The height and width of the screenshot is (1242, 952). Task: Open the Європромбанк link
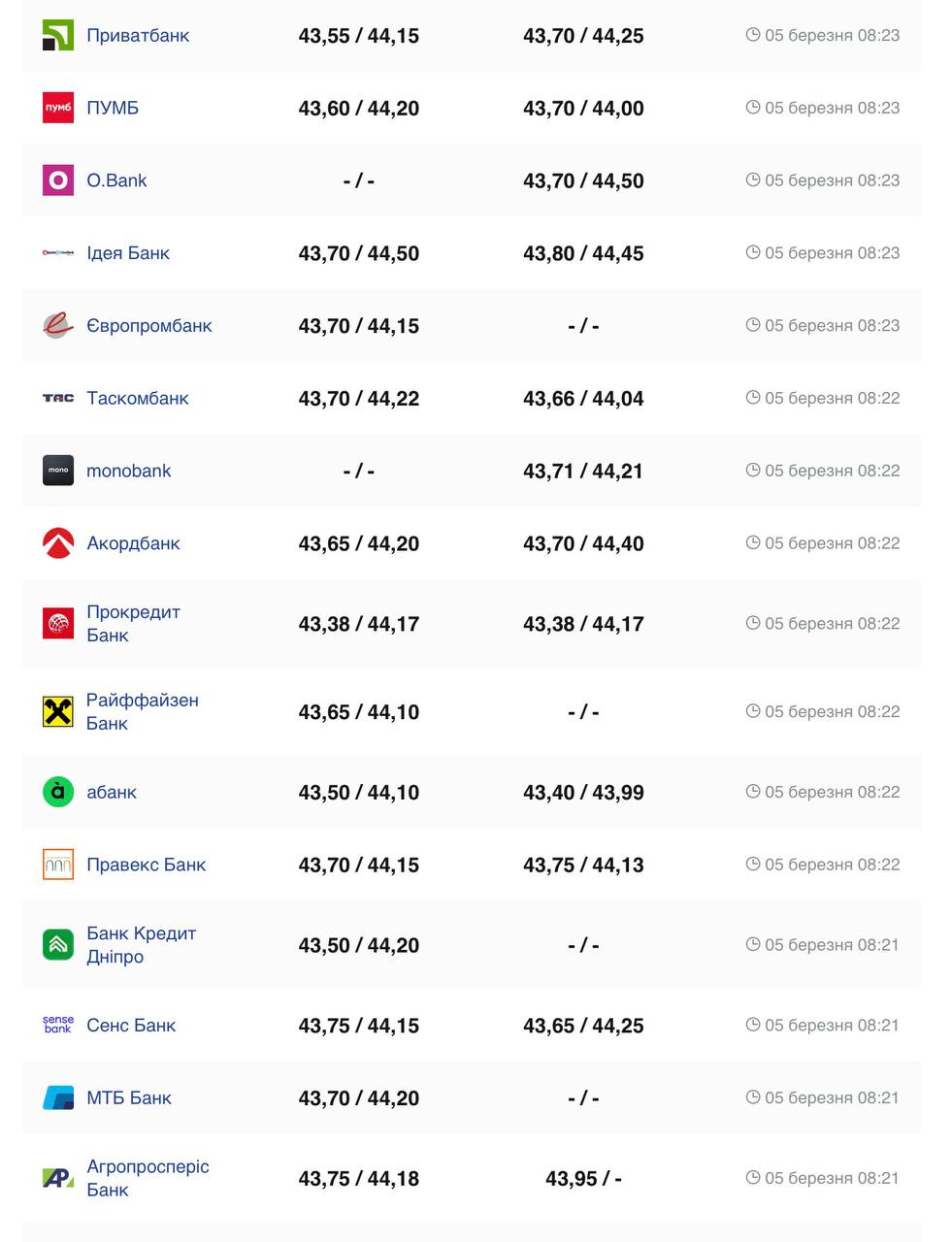[149, 326]
